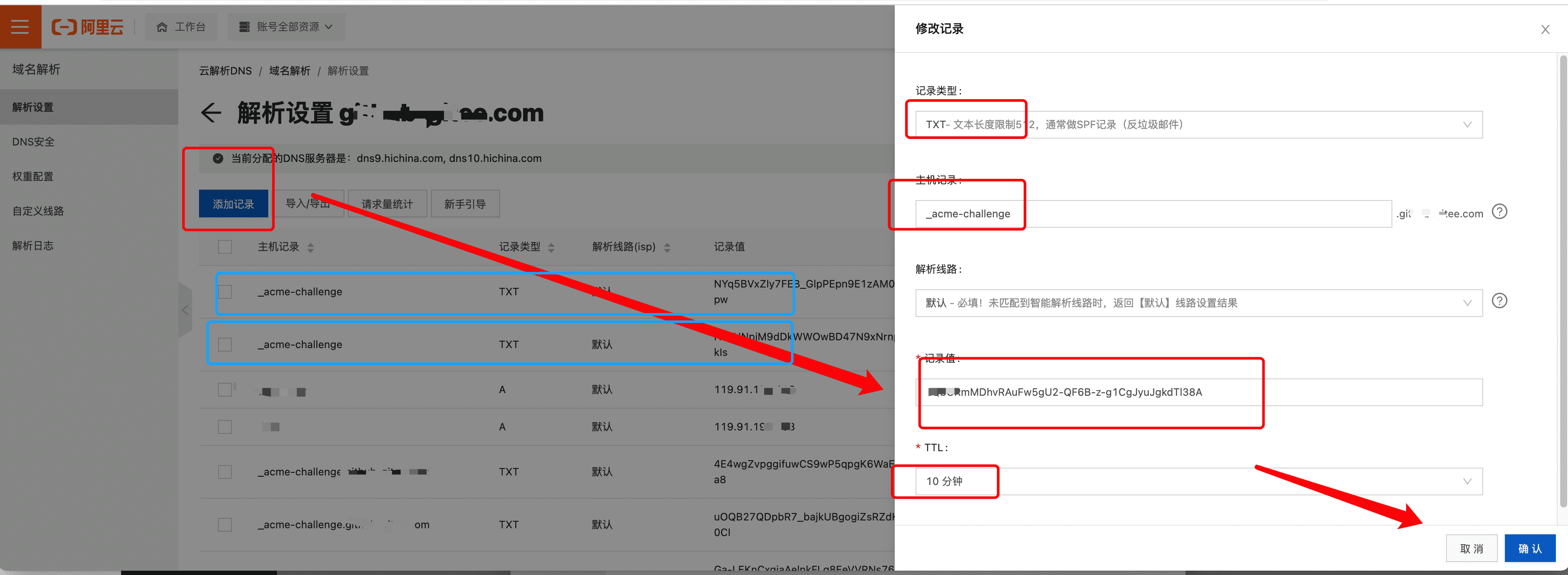Collapse the left sidebar with the chevron handle

coord(185,310)
